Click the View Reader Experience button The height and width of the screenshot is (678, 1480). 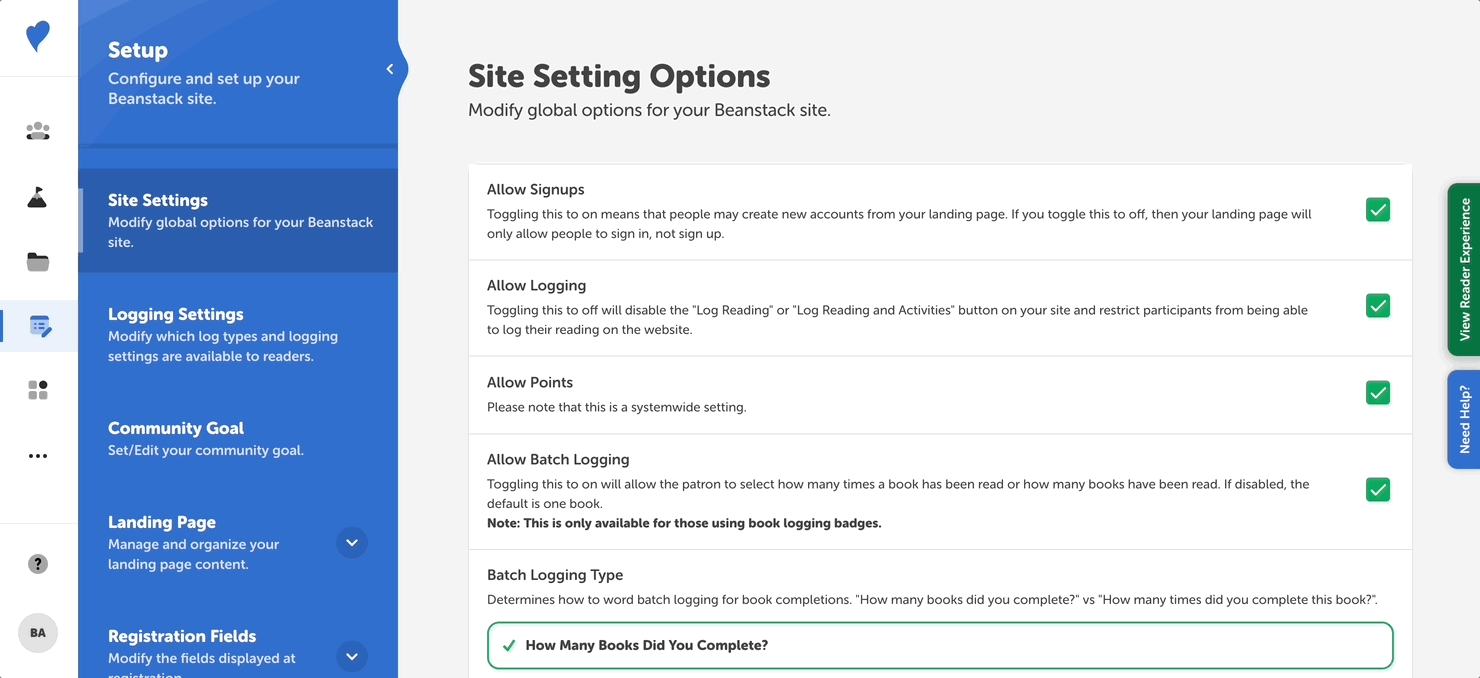click(1464, 270)
